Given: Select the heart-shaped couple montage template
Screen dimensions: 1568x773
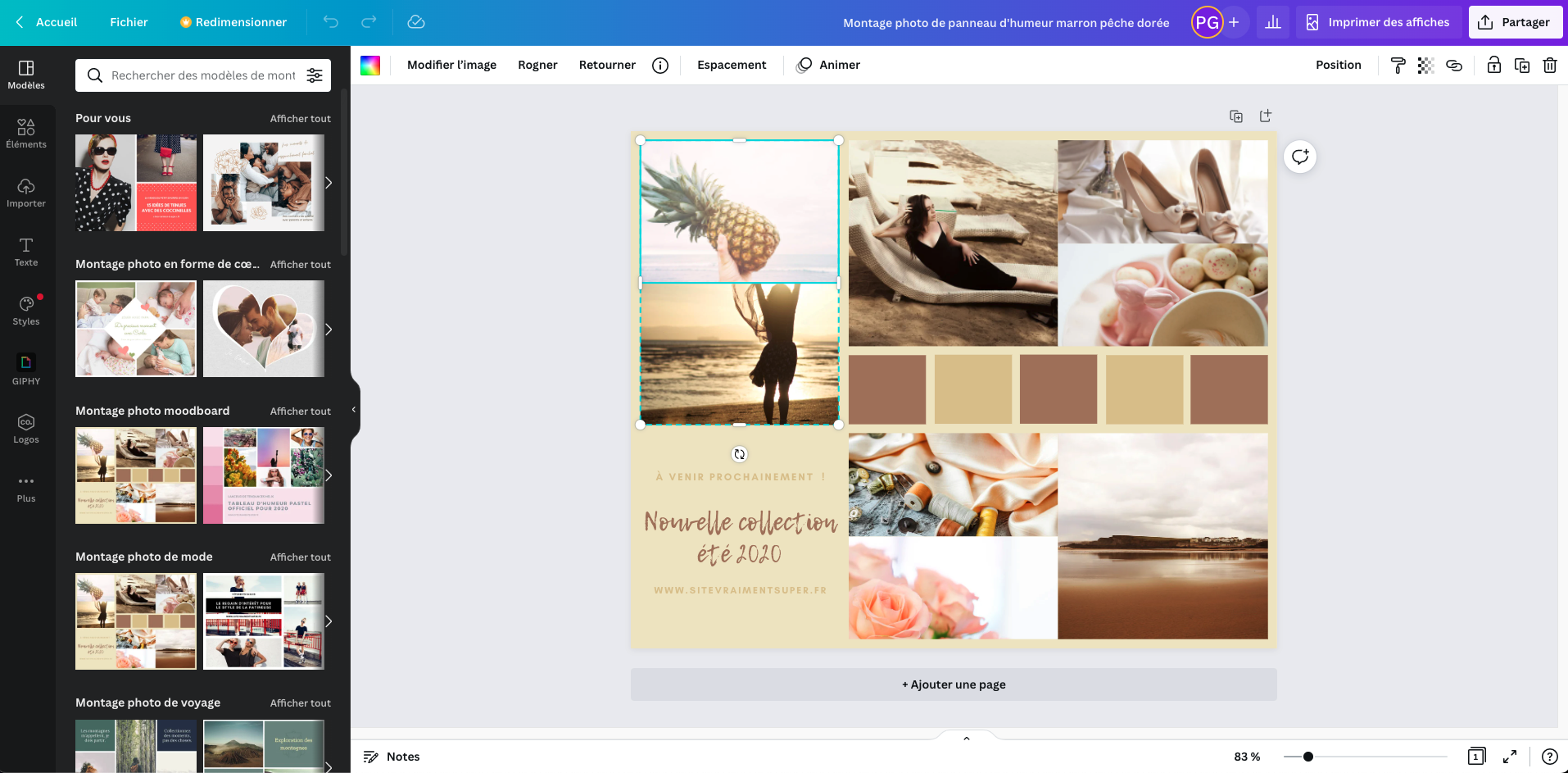Looking at the screenshot, I should tap(264, 329).
